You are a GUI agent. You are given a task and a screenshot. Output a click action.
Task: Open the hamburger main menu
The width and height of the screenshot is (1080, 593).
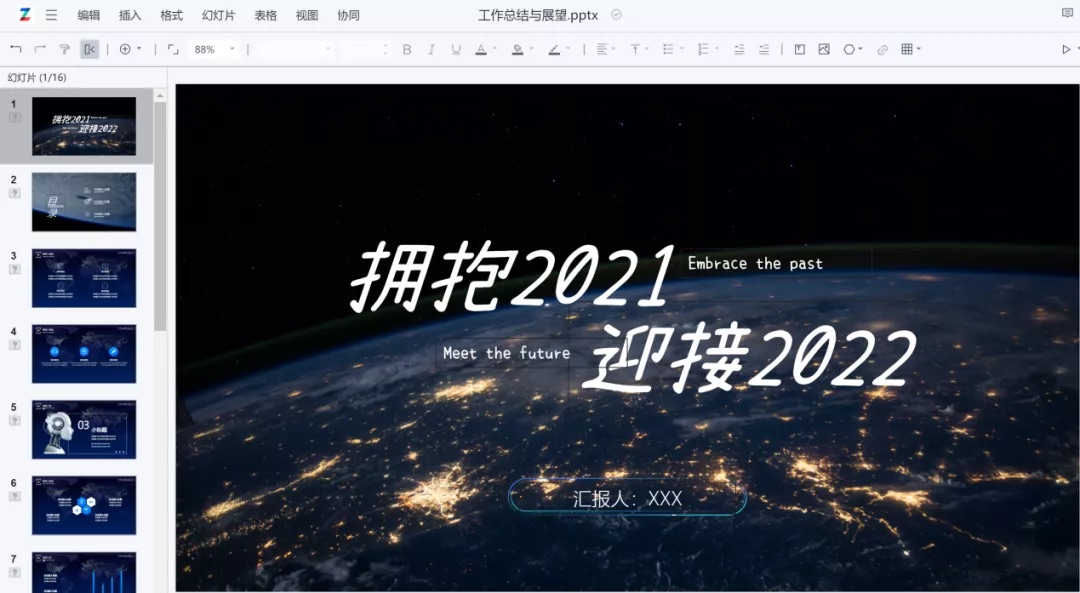point(52,15)
